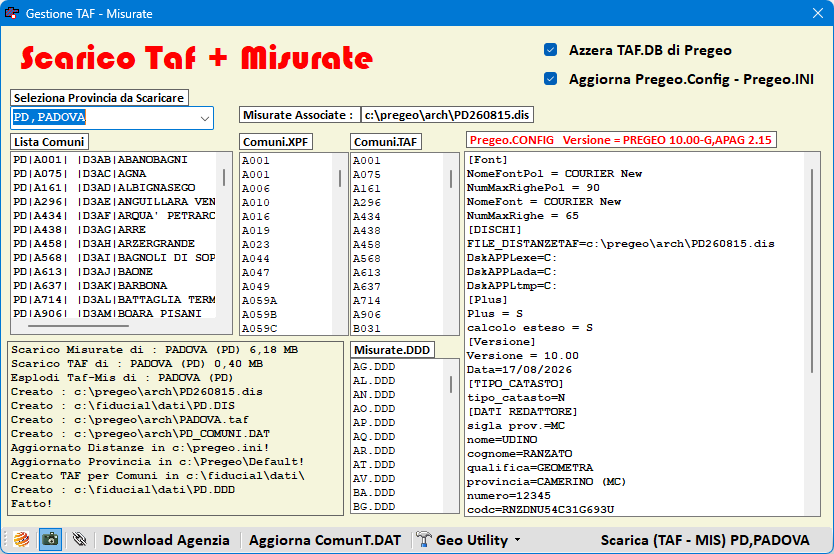Click Data=17/08/2026 config line

coord(520,370)
